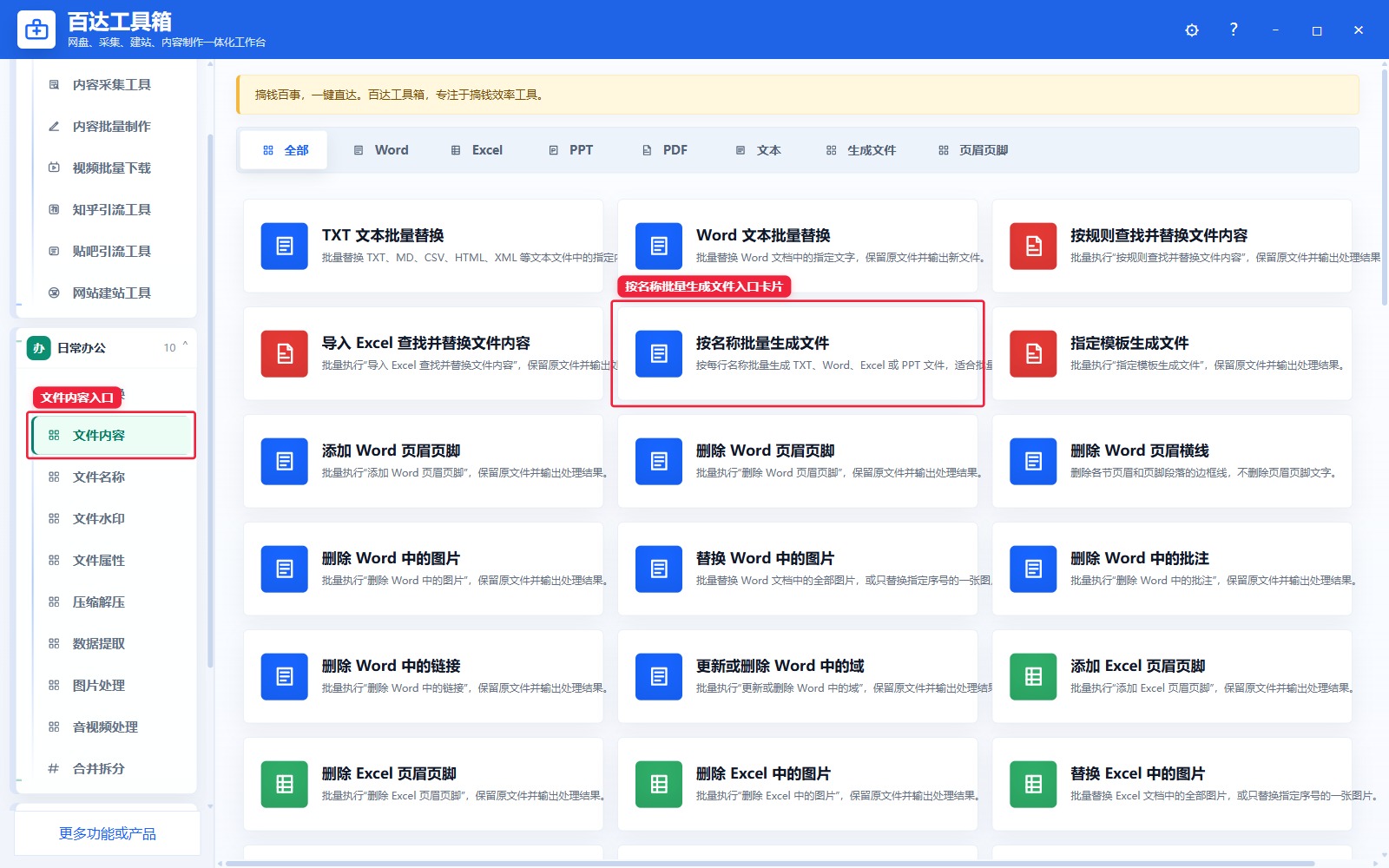Click the horizontal scrollbar at the bottom
The image size is (1389, 868).
769,864
